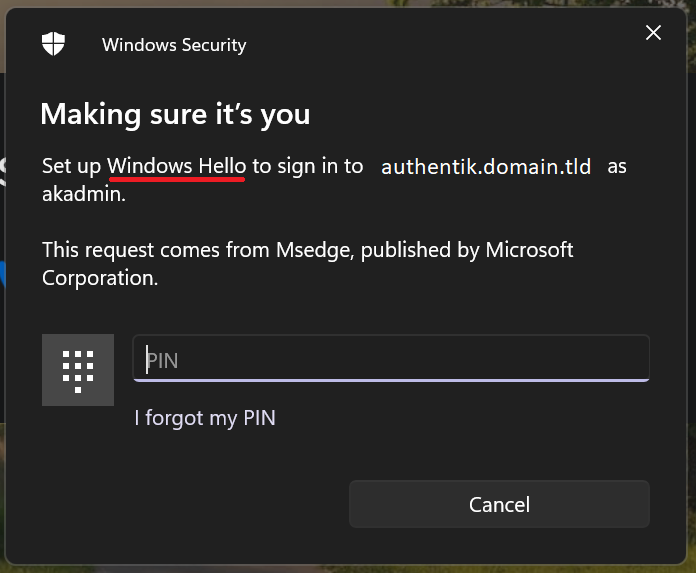Image resolution: width=696 pixels, height=573 pixels.
Task: Click the akadmin username text
Action: pos(84,194)
